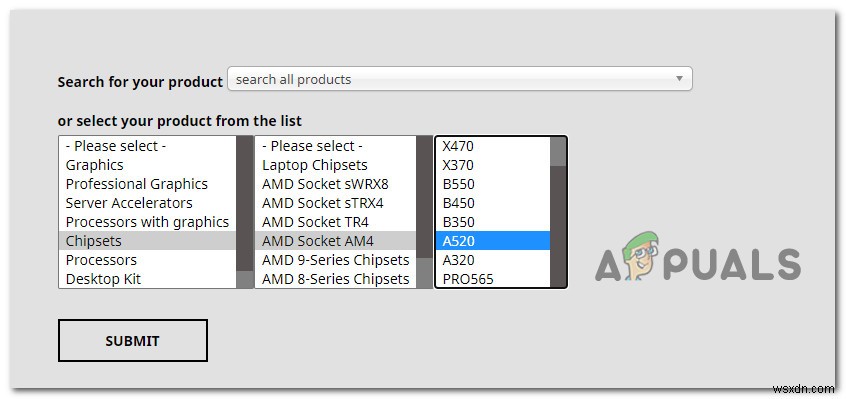Pick X370 chipset model

pos(493,165)
